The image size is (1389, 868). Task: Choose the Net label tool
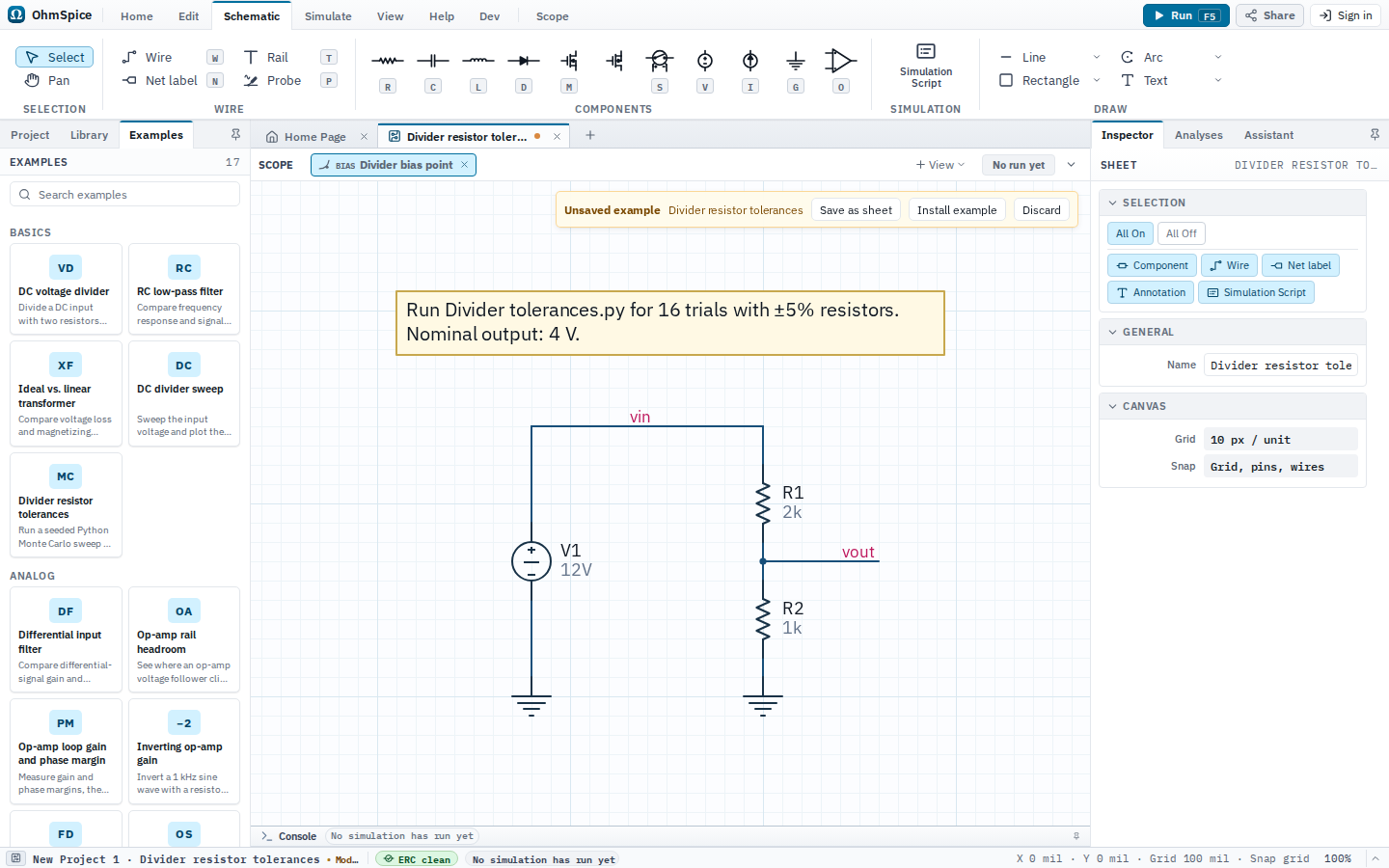pos(171,80)
